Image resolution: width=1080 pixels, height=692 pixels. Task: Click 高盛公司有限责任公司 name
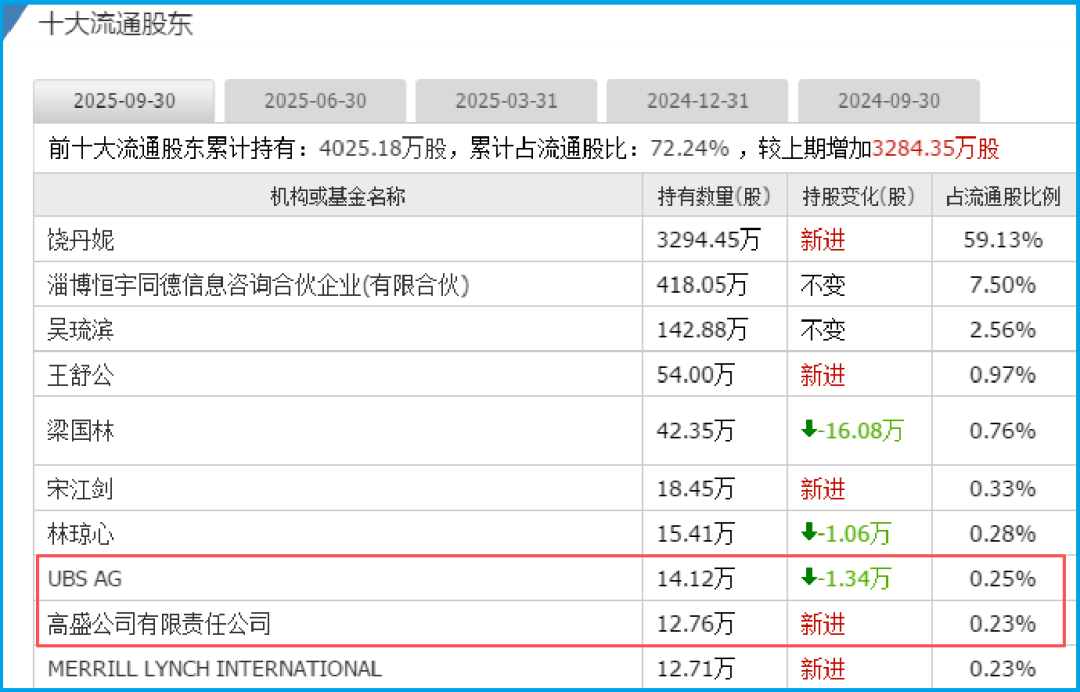(159, 624)
